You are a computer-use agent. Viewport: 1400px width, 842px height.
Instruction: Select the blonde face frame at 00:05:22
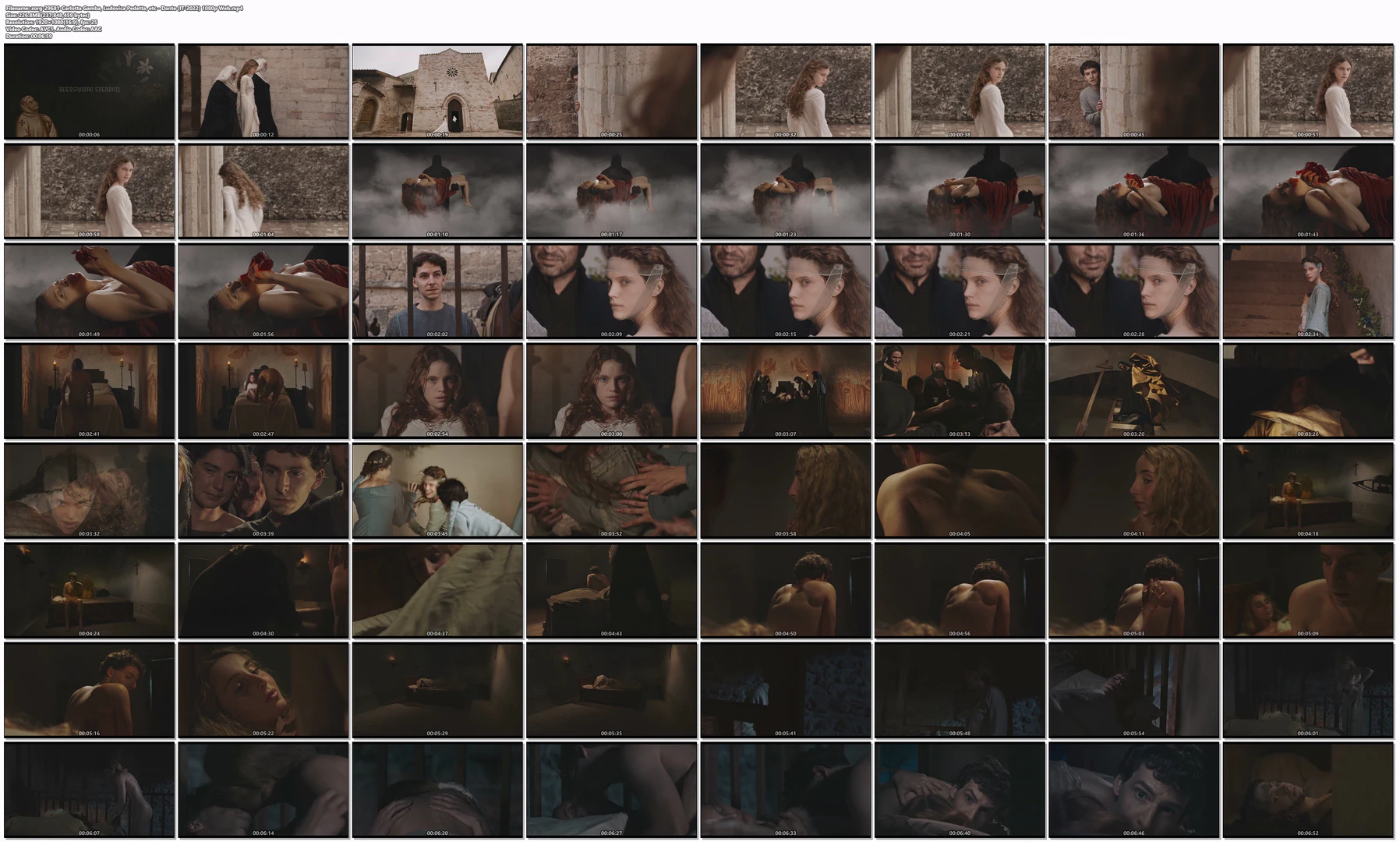coord(263,690)
